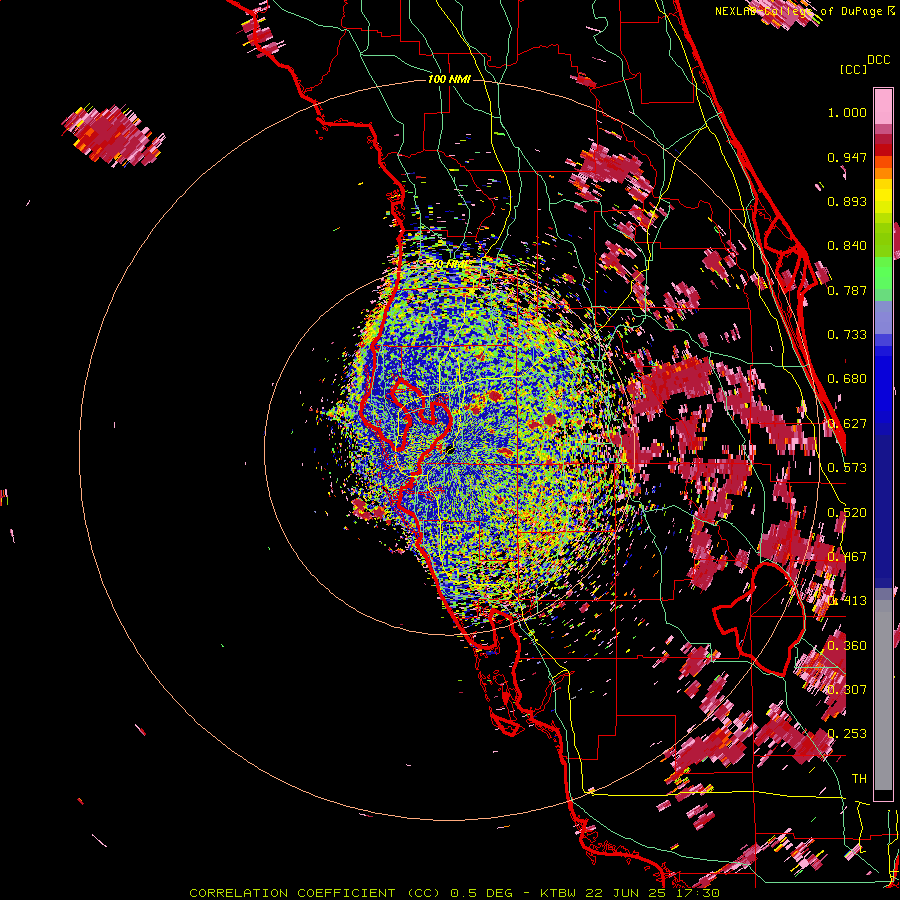Click the NEXLAB-College of DuPage label
Image resolution: width=900 pixels, height=900 pixels.
[800, 11]
